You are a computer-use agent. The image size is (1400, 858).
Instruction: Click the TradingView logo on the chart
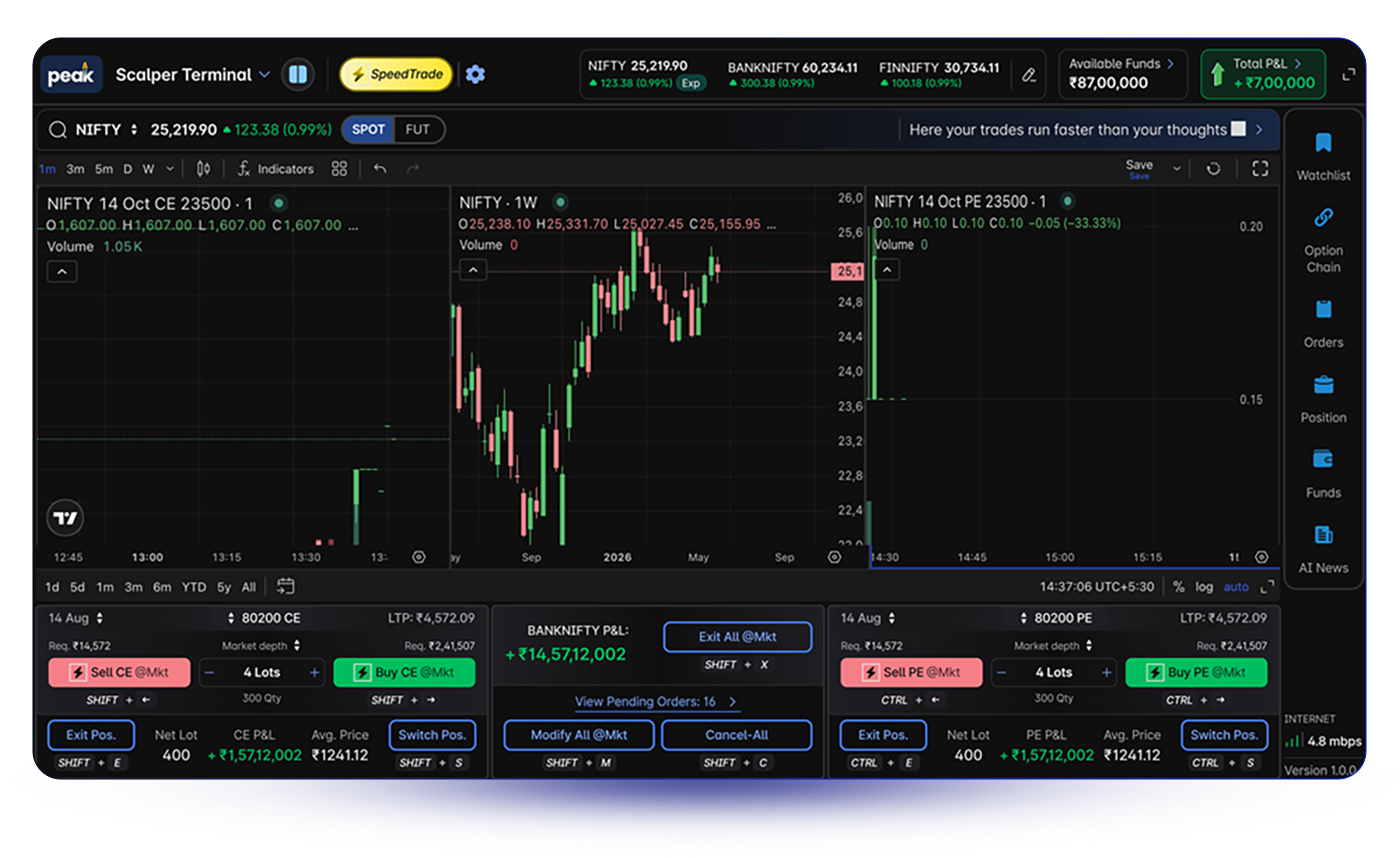point(65,518)
